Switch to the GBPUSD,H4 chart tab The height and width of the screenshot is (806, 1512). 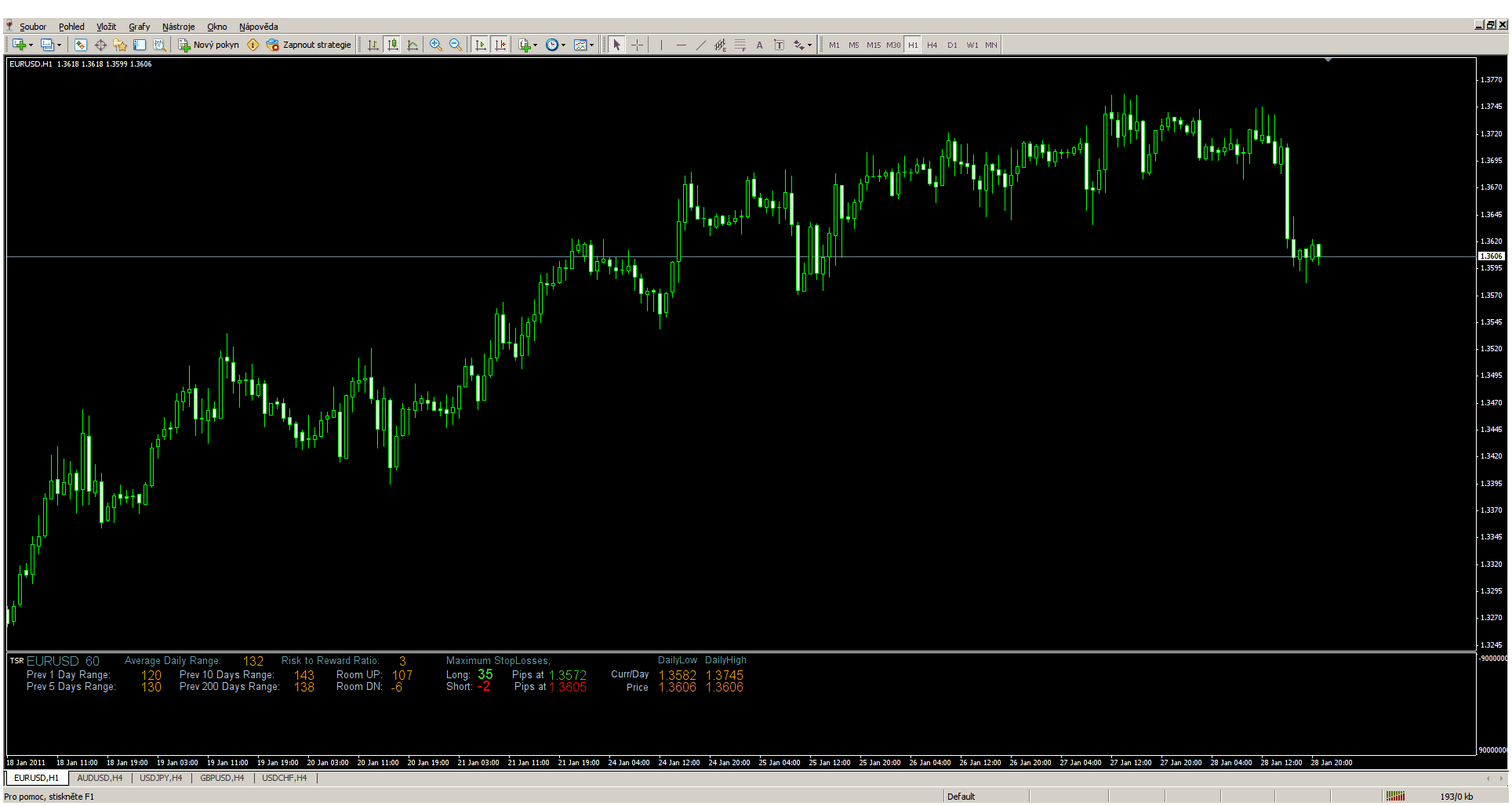click(x=222, y=778)
